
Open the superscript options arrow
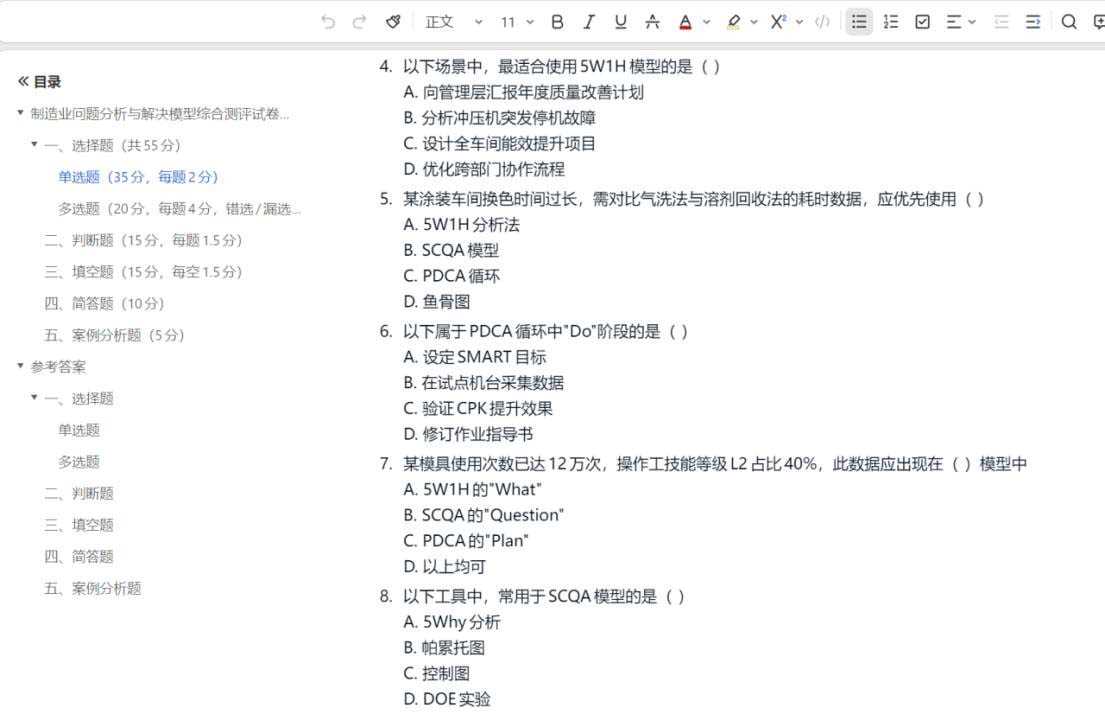[x=799, y=22]
